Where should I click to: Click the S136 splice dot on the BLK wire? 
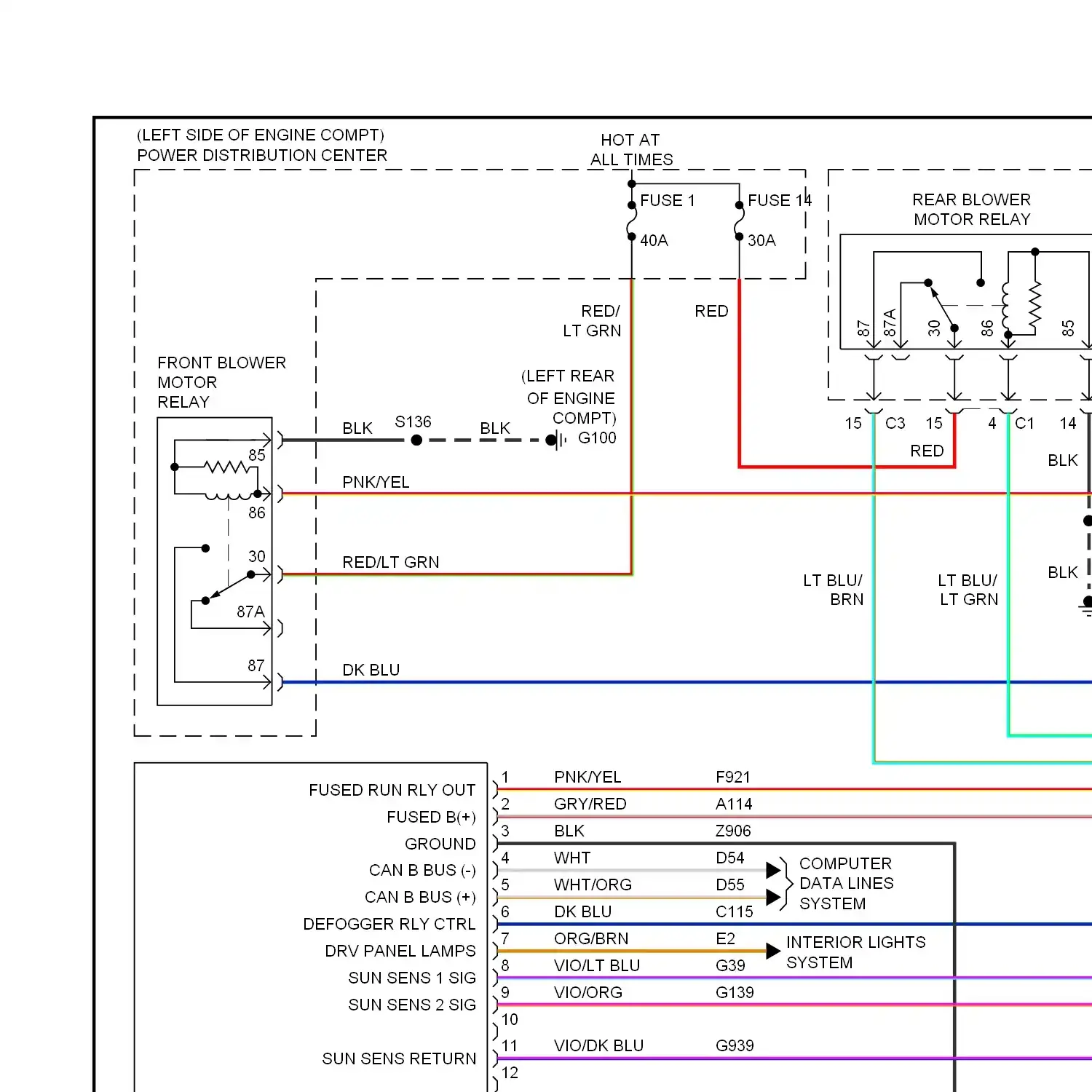[416, 440]
